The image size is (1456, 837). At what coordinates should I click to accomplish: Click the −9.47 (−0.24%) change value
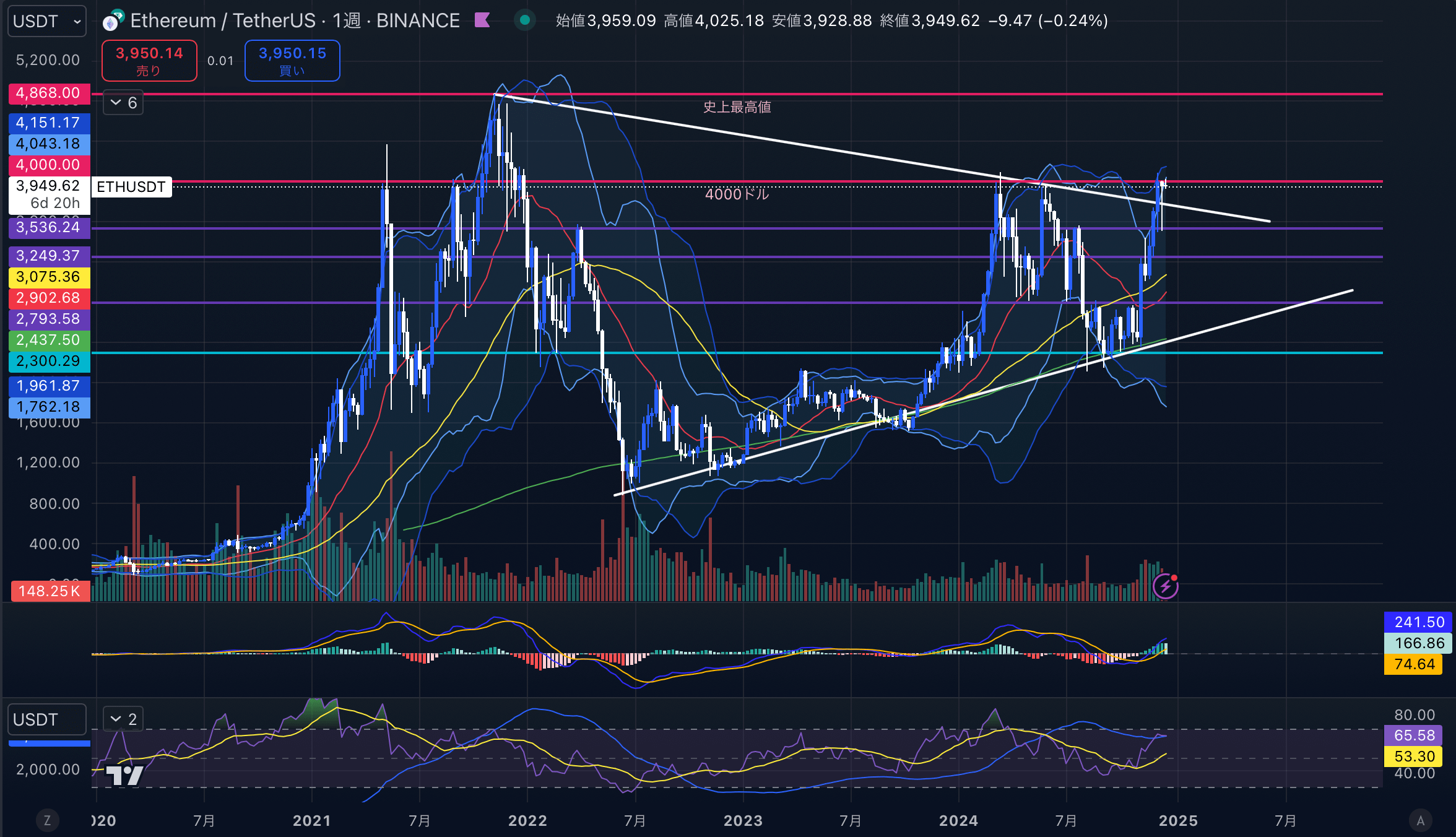click(1048, 20)
